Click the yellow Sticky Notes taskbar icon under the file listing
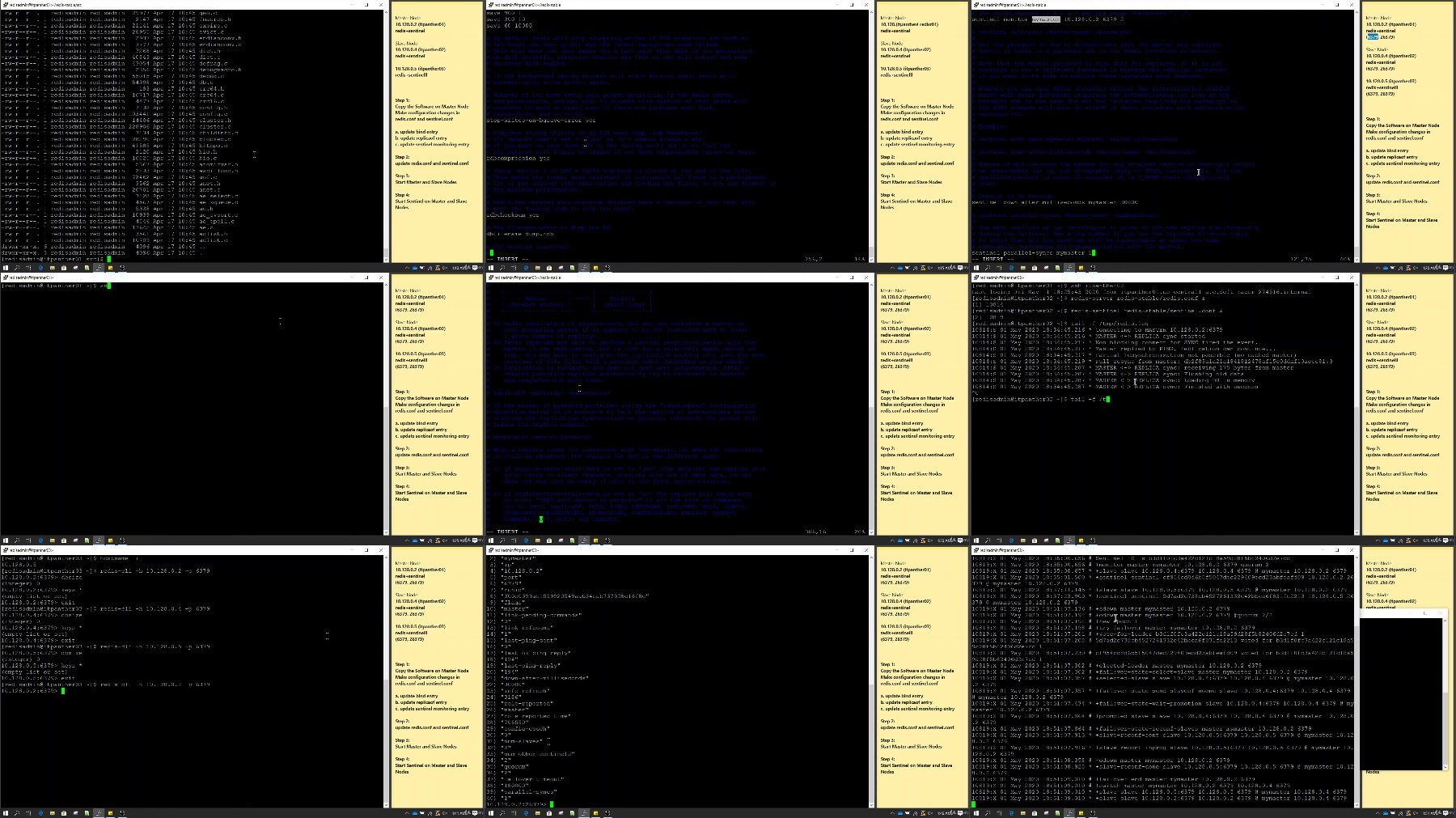The image size is (1456, 818). (x=110, y=268)
